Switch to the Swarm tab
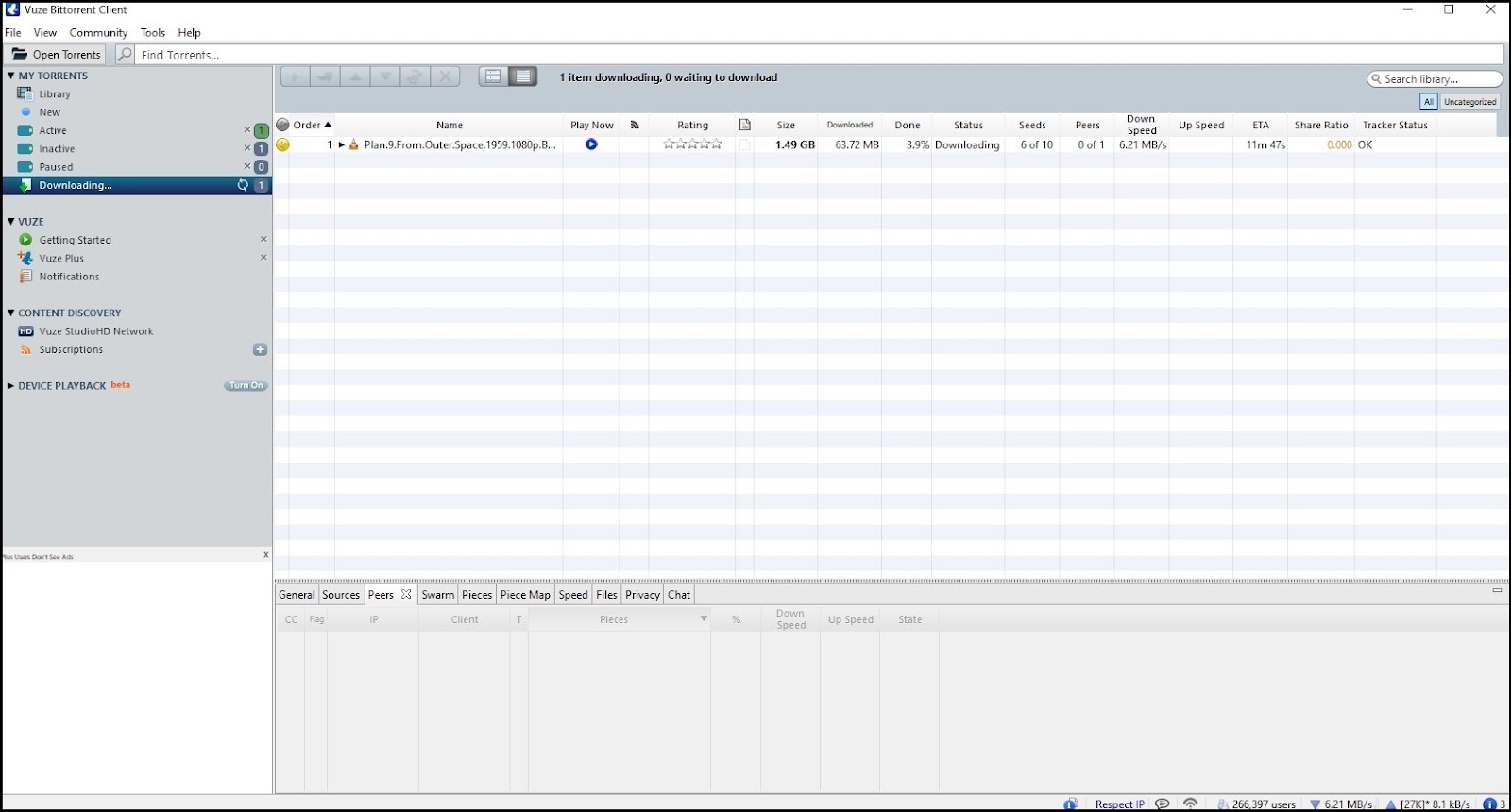The width and height of the screenshot is (1511, 812). click(437, 595)
